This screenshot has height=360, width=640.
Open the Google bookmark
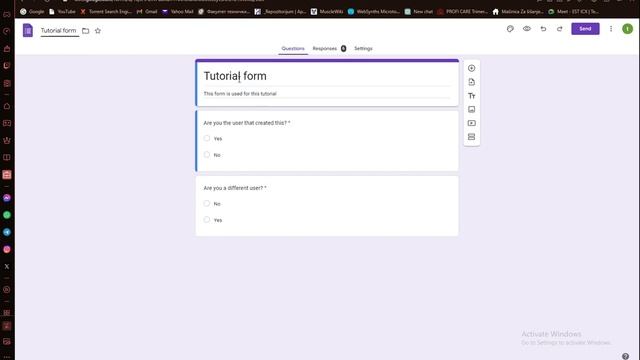[x=32, y=12]
